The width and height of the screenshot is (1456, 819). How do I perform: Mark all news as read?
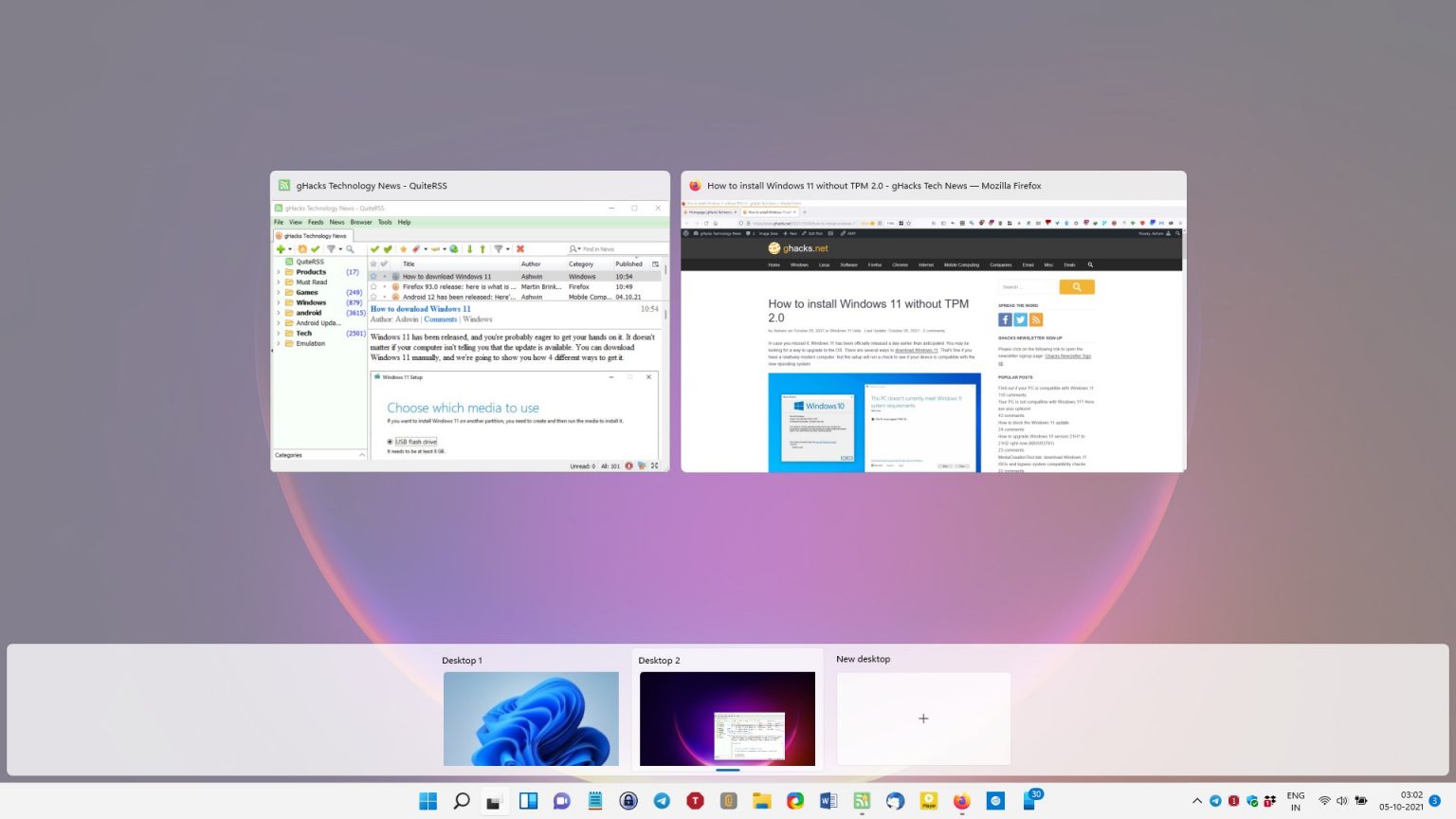pos(387,249)
